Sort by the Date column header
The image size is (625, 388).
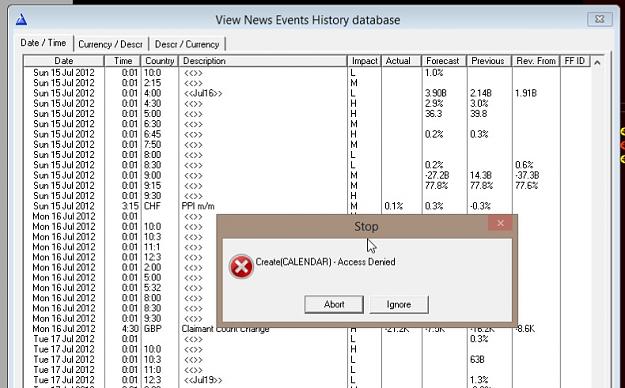coord(64,61)
